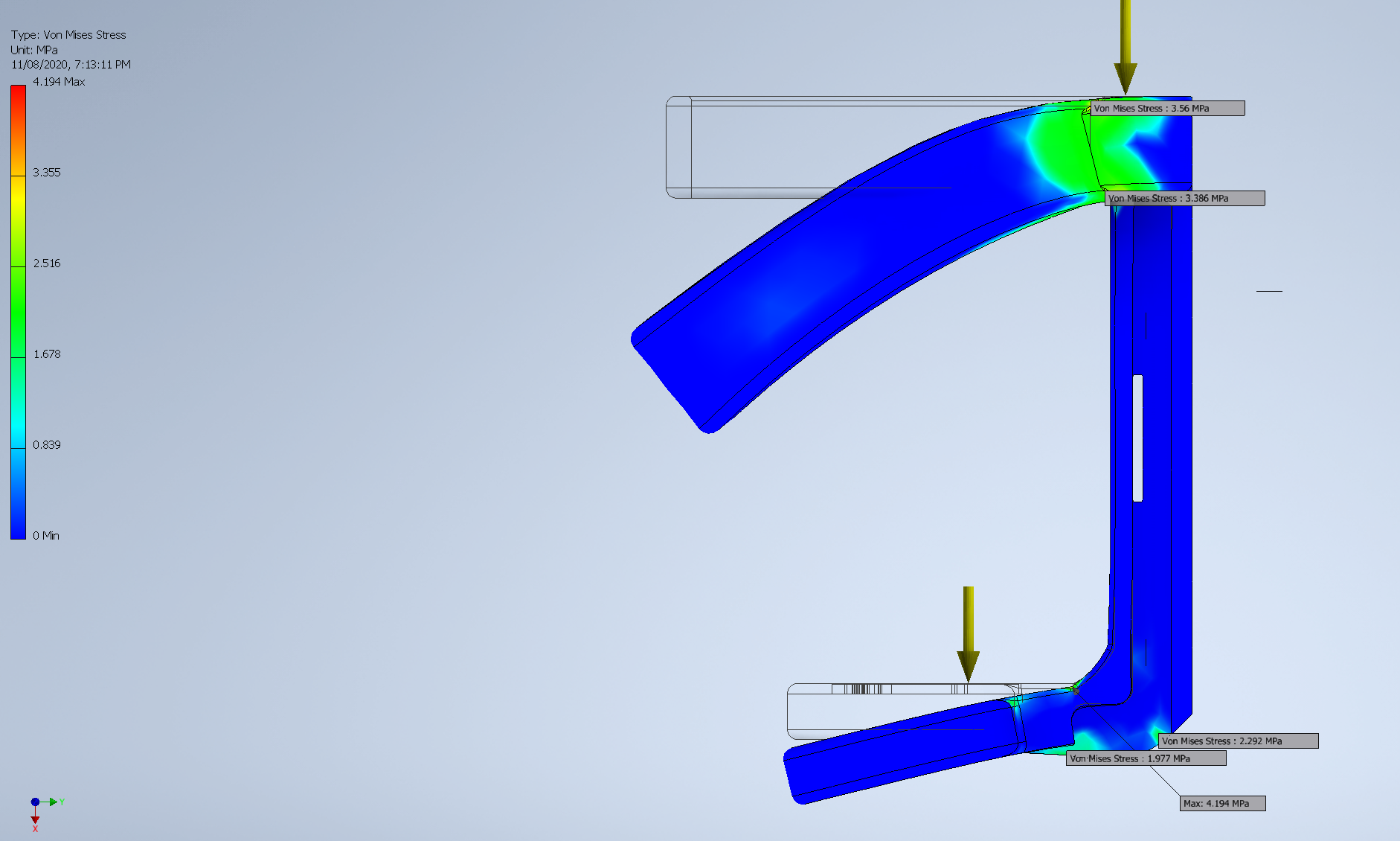Screen dimensions: 1400x841
Task: Click the white slot in the vertical bracket
Action: (1137, 438)
